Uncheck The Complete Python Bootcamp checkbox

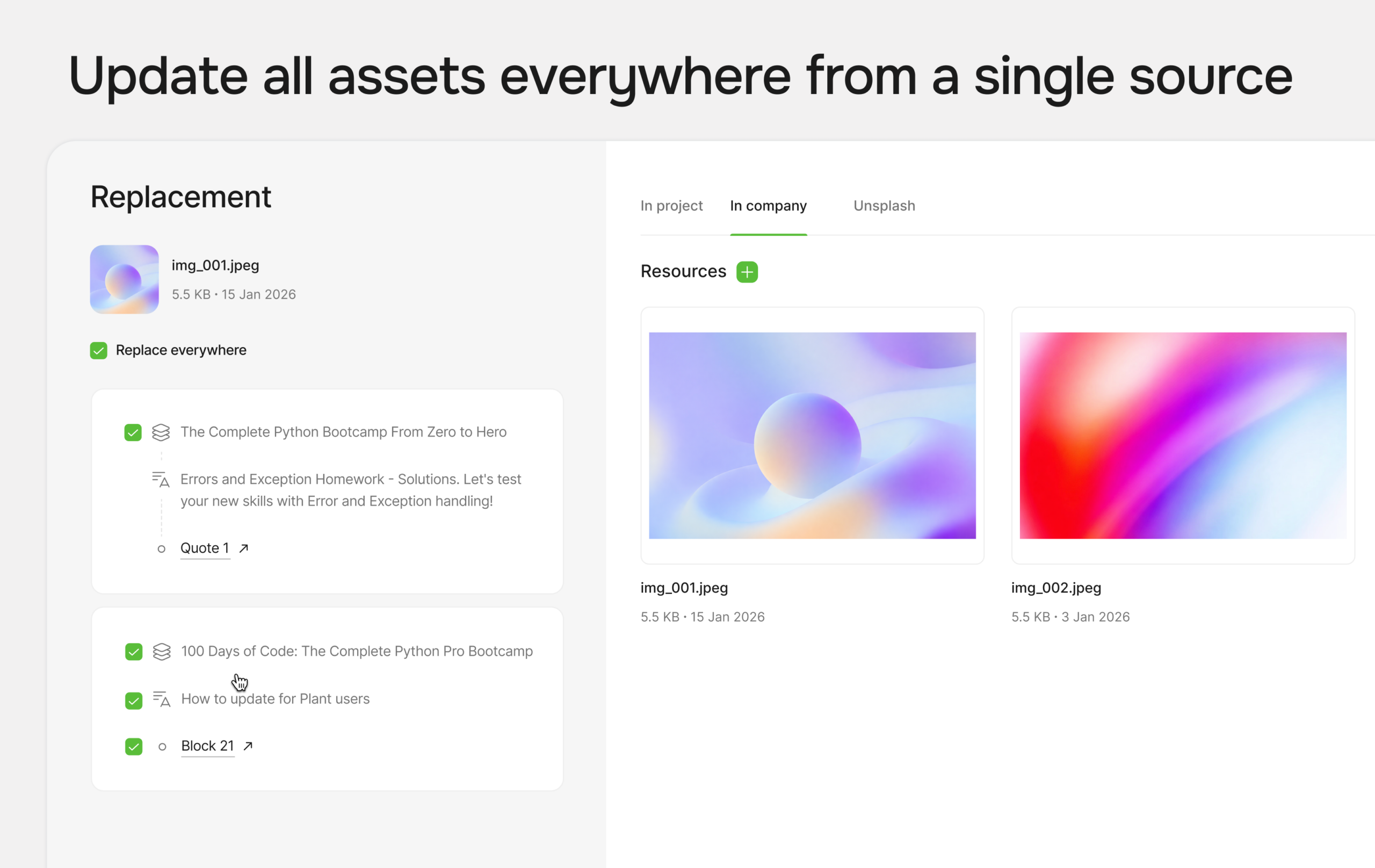[x=133, y=432]
